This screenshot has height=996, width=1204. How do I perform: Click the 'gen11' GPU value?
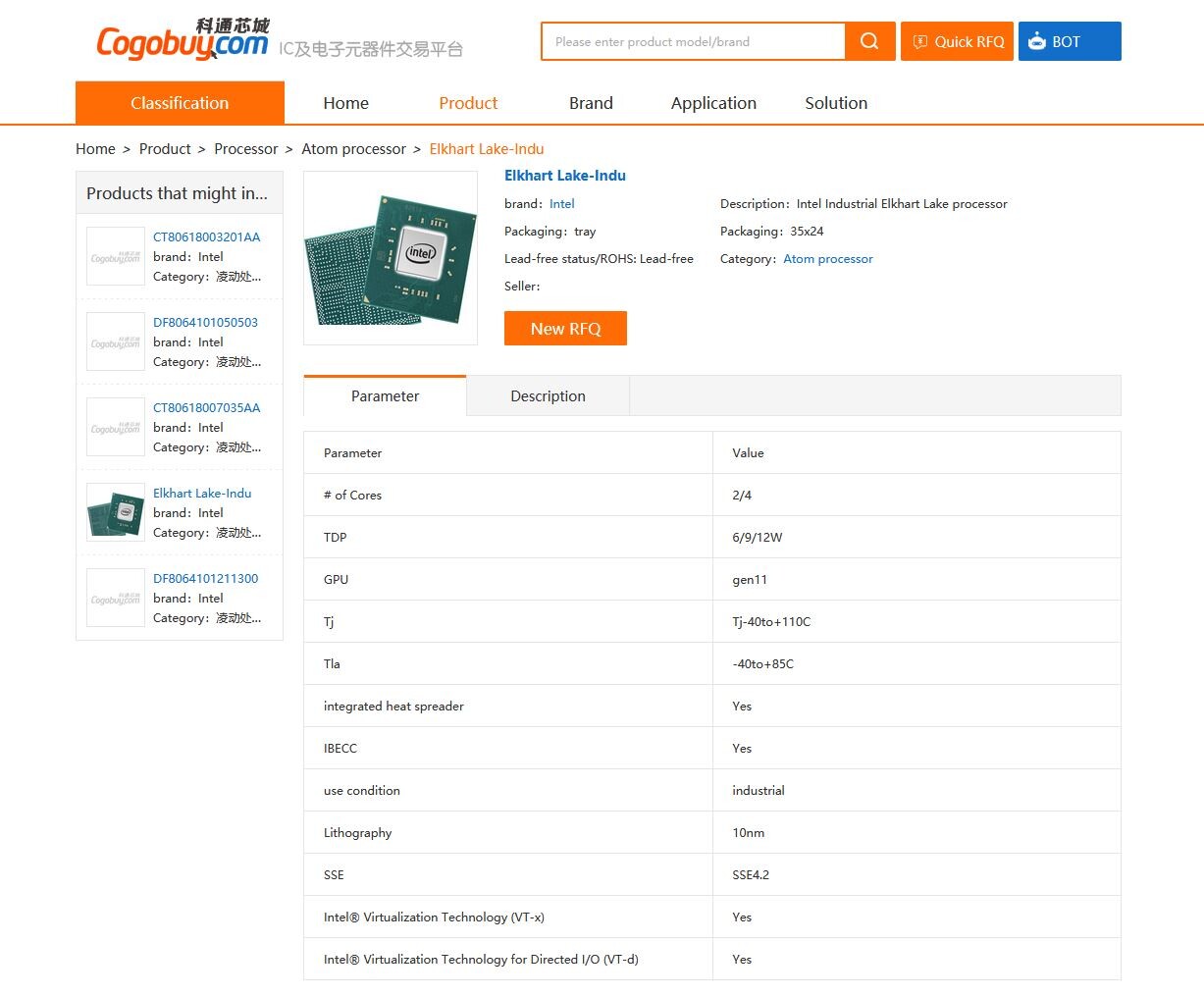click(750, 580)
